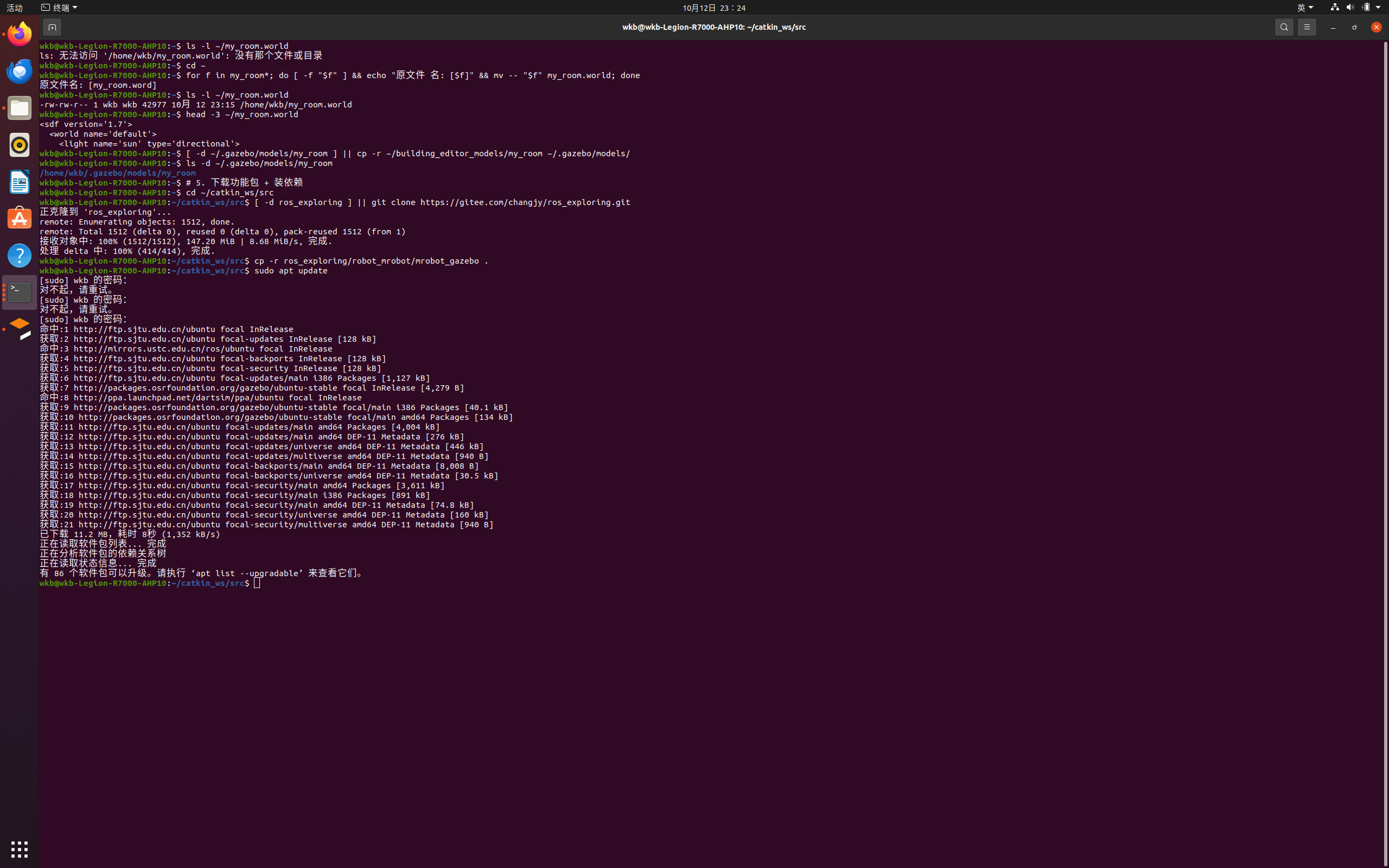Click the /home/wkb/.gazebo/models/my_room path output
This screenshot has width=1389, height=868.
[117, 173]
